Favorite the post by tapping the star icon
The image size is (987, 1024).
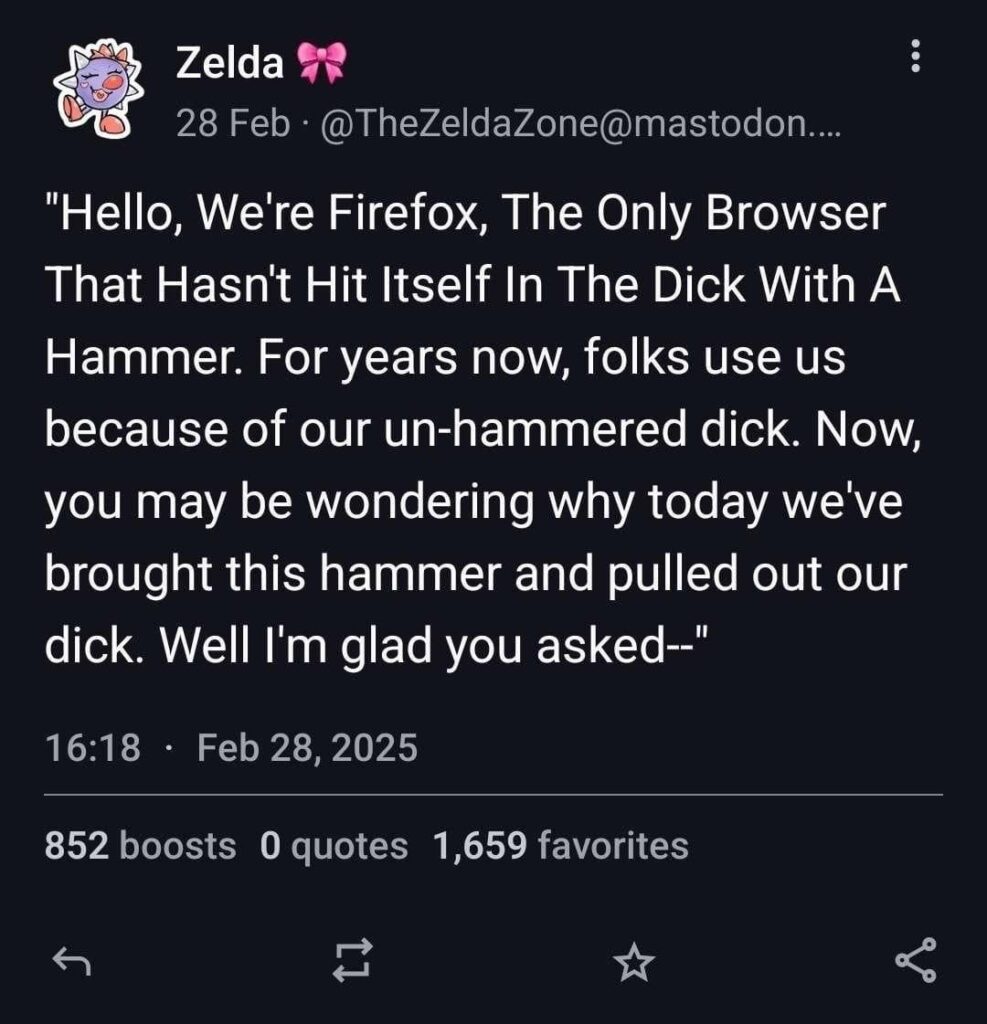pos(634,963)
